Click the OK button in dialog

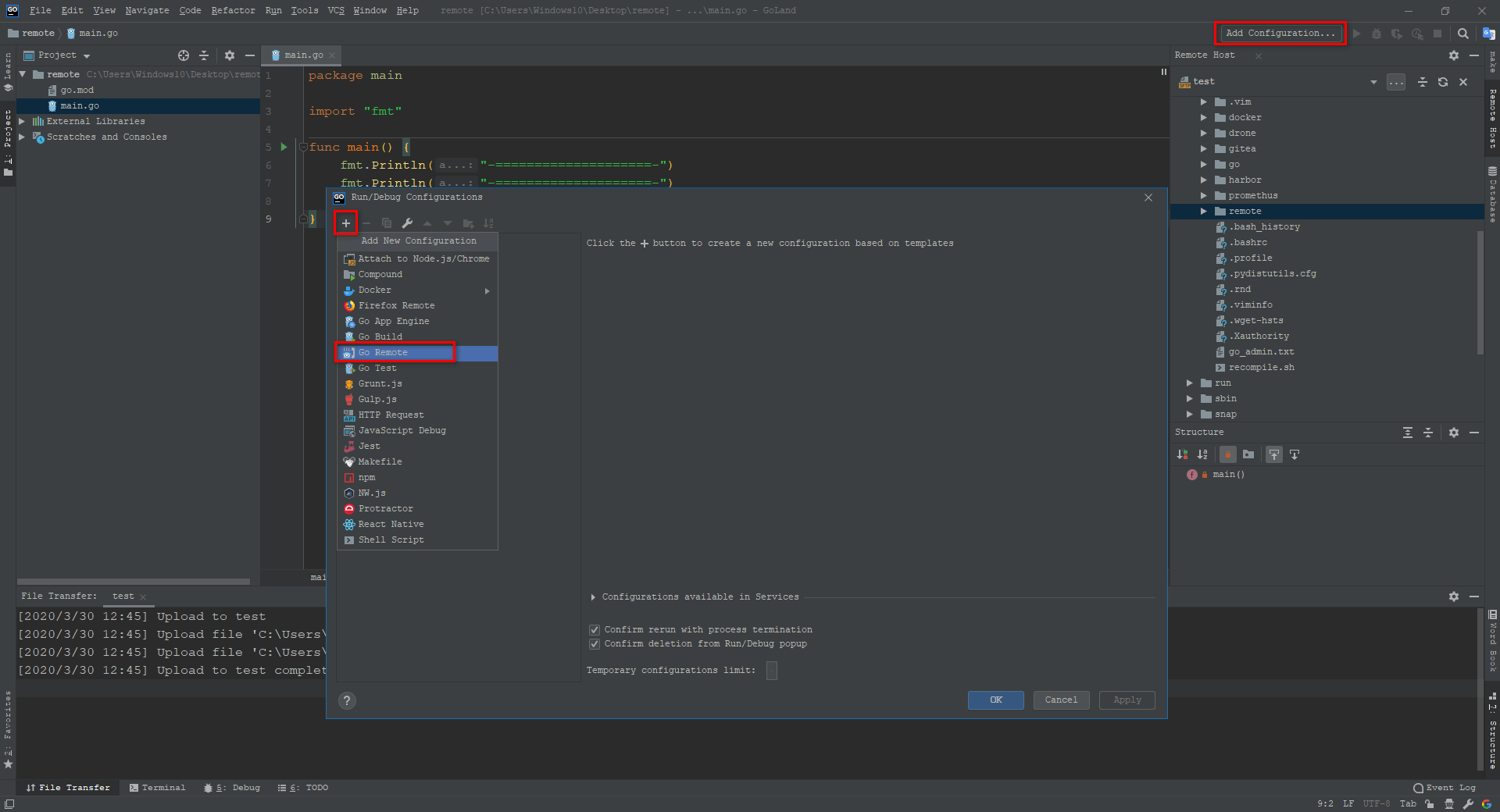click(995, 700)
